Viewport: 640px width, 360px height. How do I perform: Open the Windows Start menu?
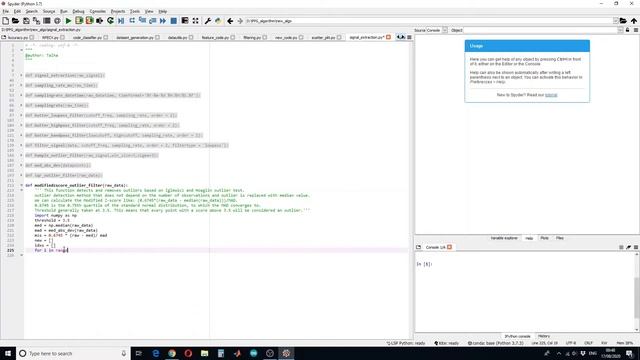tap(8, 353)
